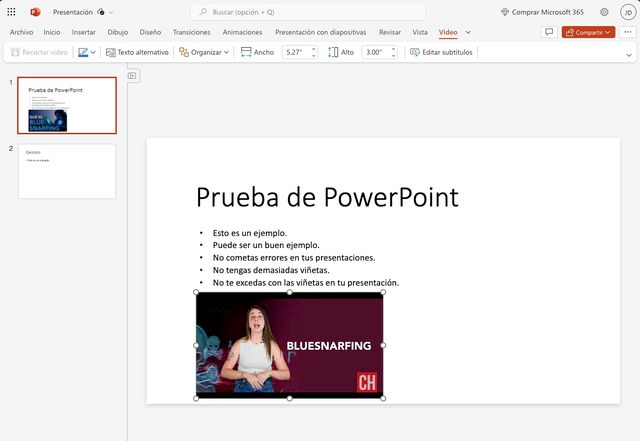Click the PowerPoint logo icon
Image resolution: width=640 pixels, height=441 pixels.
tap(35, 12)
